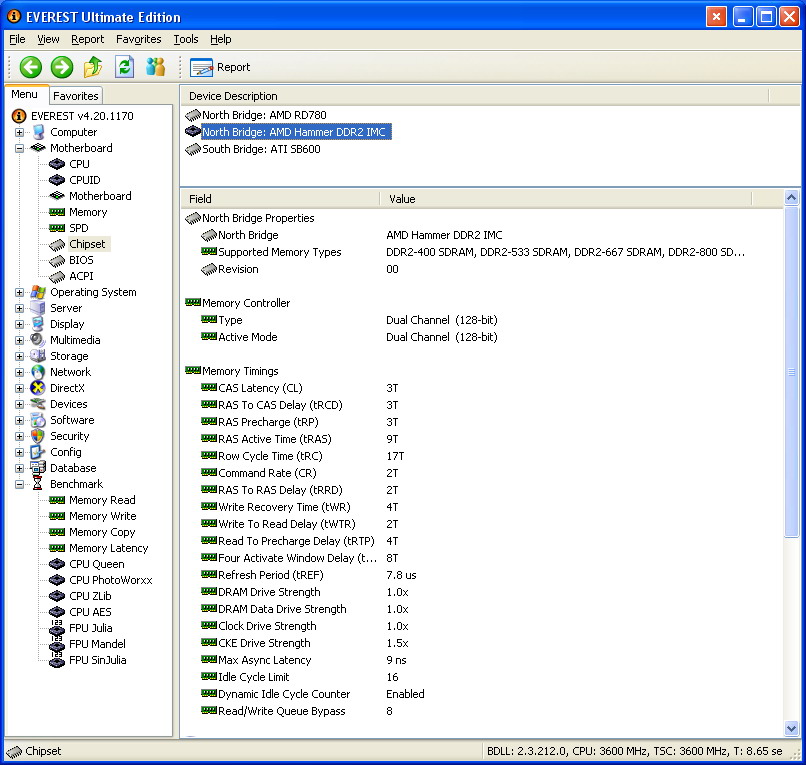
Task: Open the View menu
Action: click(x=48, y=39)
